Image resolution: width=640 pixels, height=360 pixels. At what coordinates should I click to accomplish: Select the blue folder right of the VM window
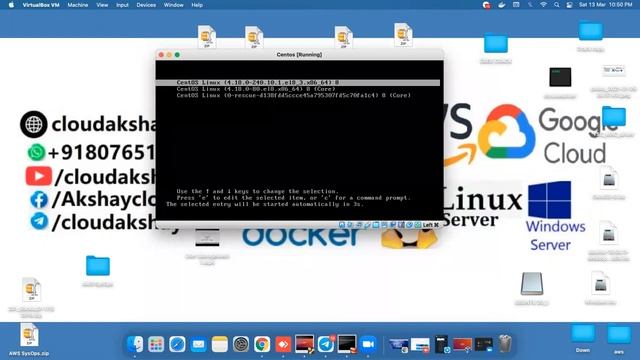point(496,43)
